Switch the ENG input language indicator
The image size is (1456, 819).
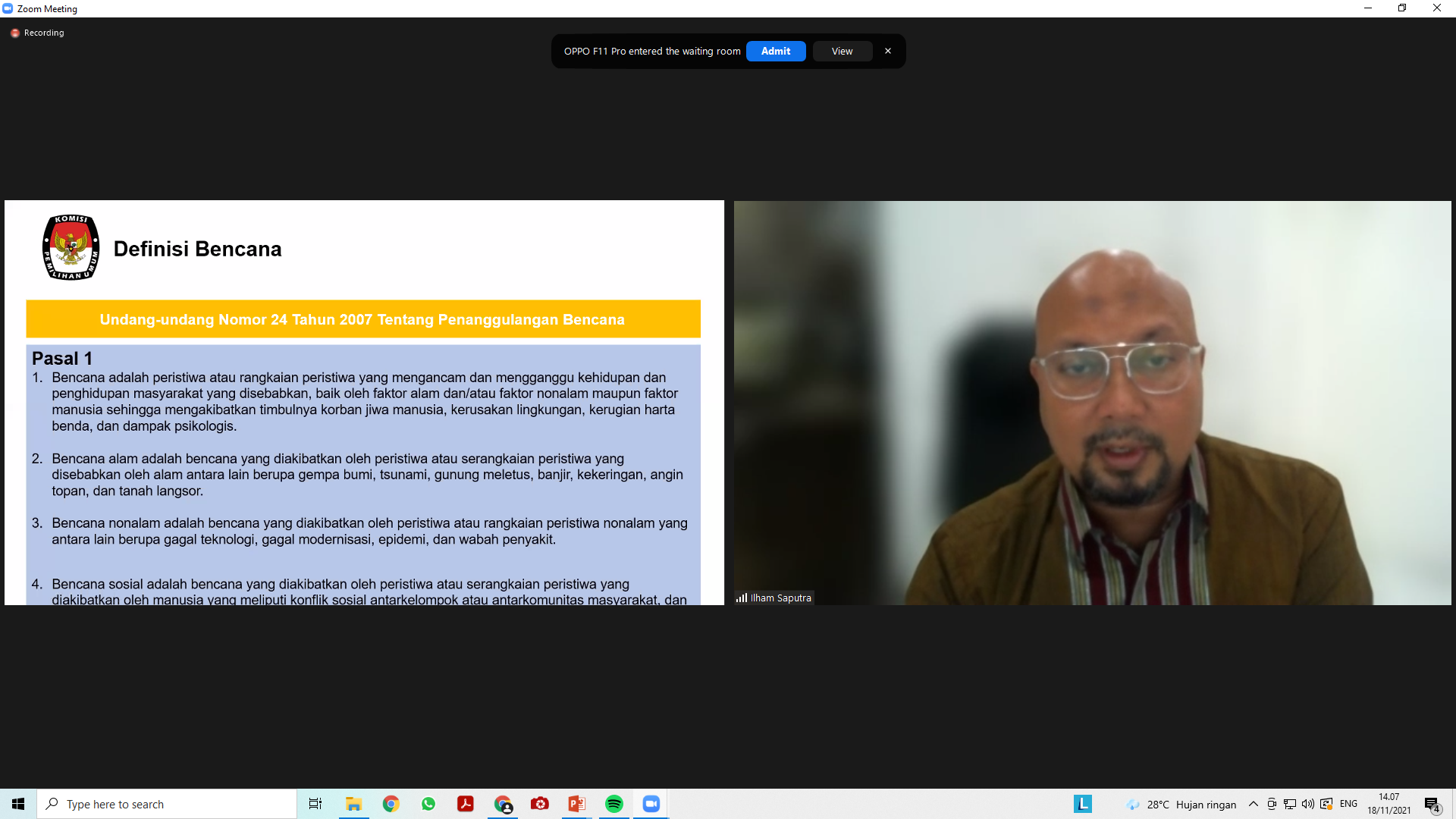1348,804
